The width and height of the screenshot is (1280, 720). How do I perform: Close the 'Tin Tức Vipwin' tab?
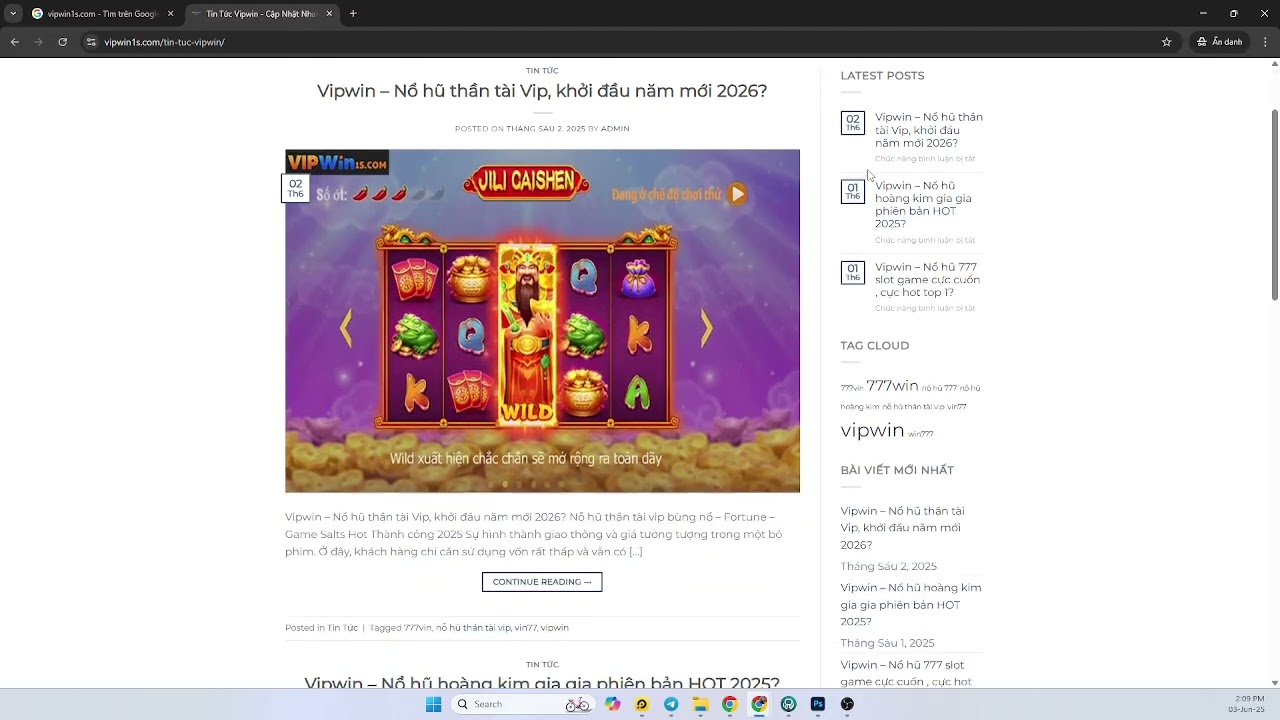point(329,14)
